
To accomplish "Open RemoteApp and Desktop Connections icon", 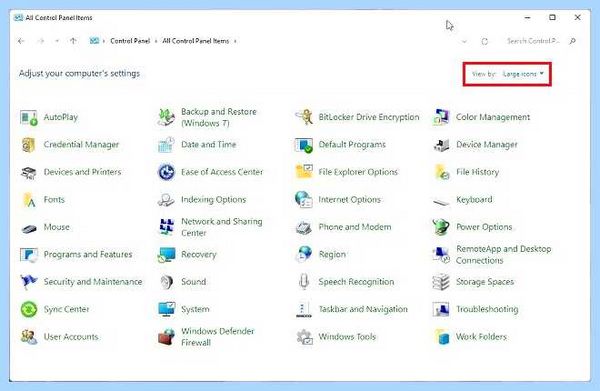I will [x=441, y=255].
